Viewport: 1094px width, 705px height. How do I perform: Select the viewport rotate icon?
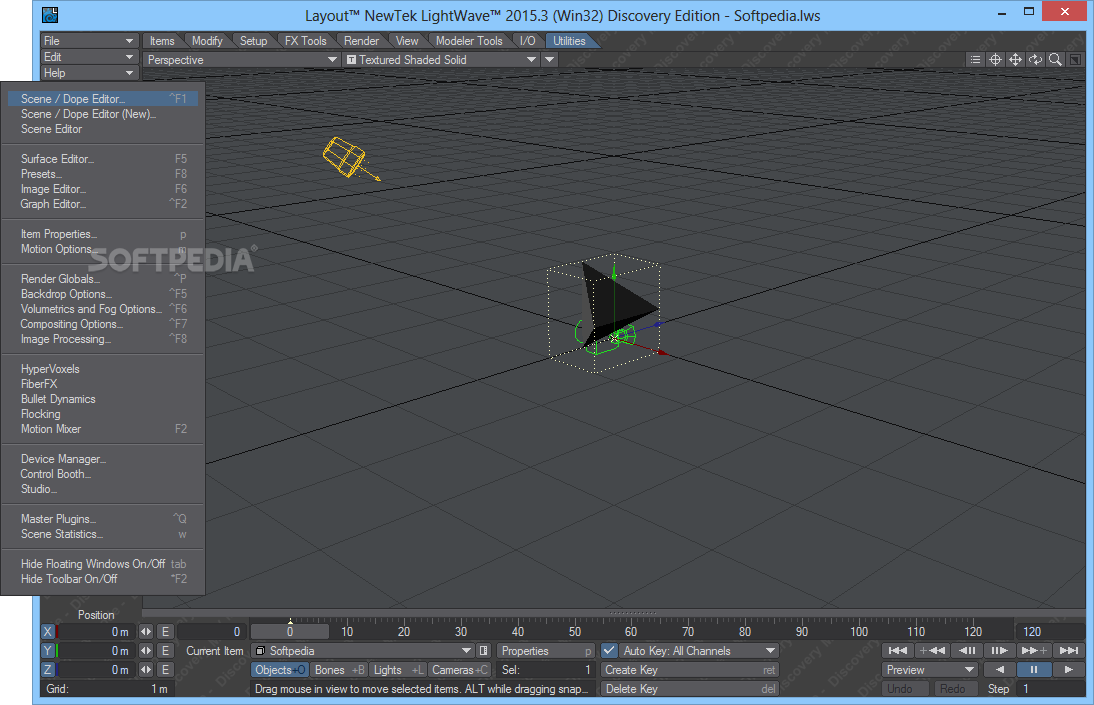1035,60
